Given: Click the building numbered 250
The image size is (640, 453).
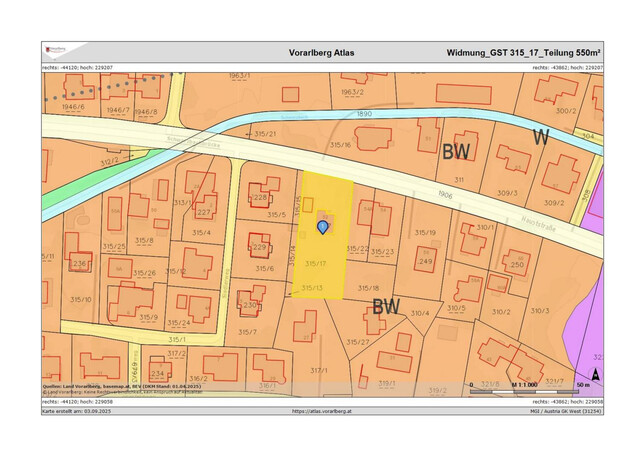Looking at the screenshot, I should point(517,264).
